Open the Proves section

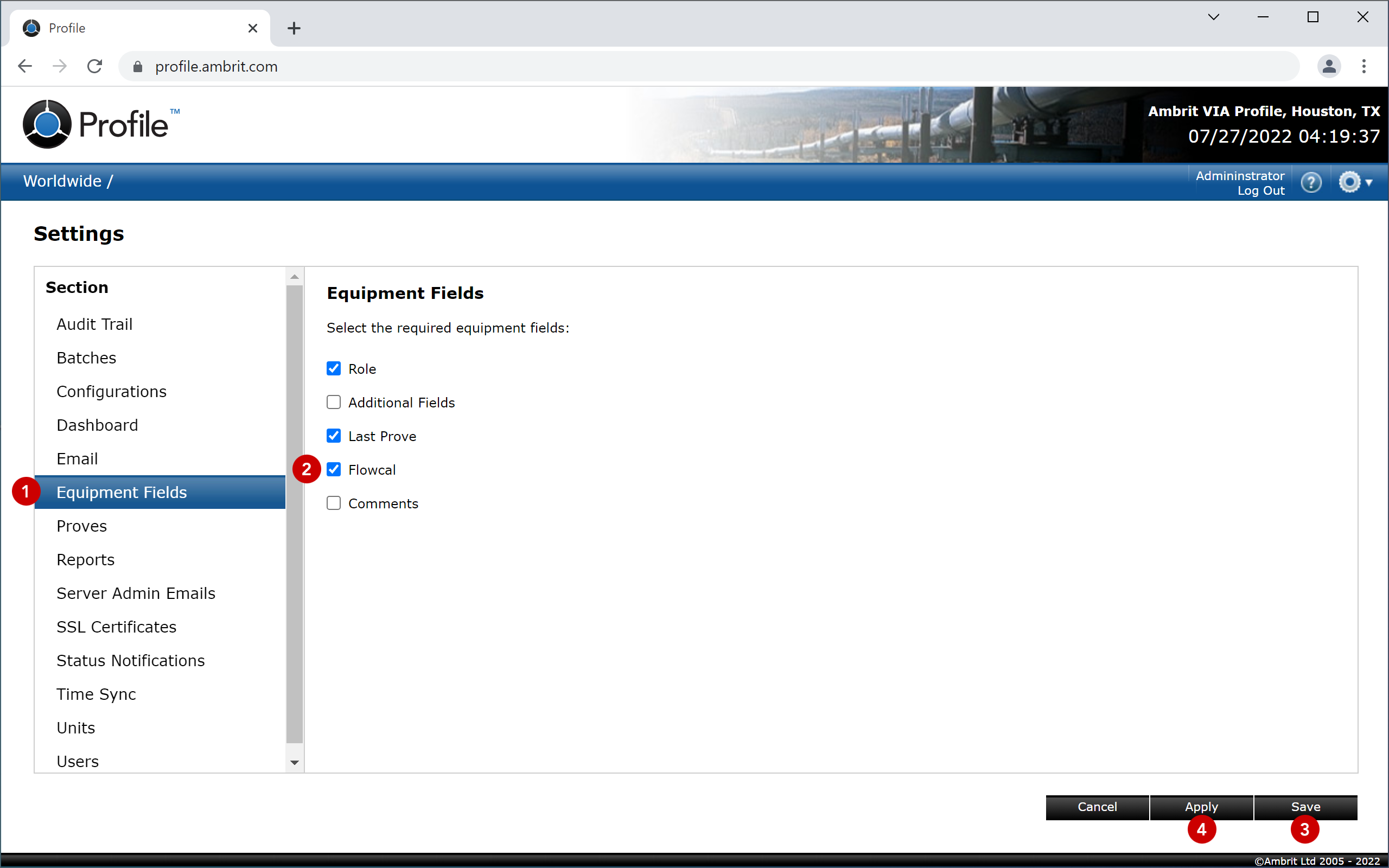160,526
